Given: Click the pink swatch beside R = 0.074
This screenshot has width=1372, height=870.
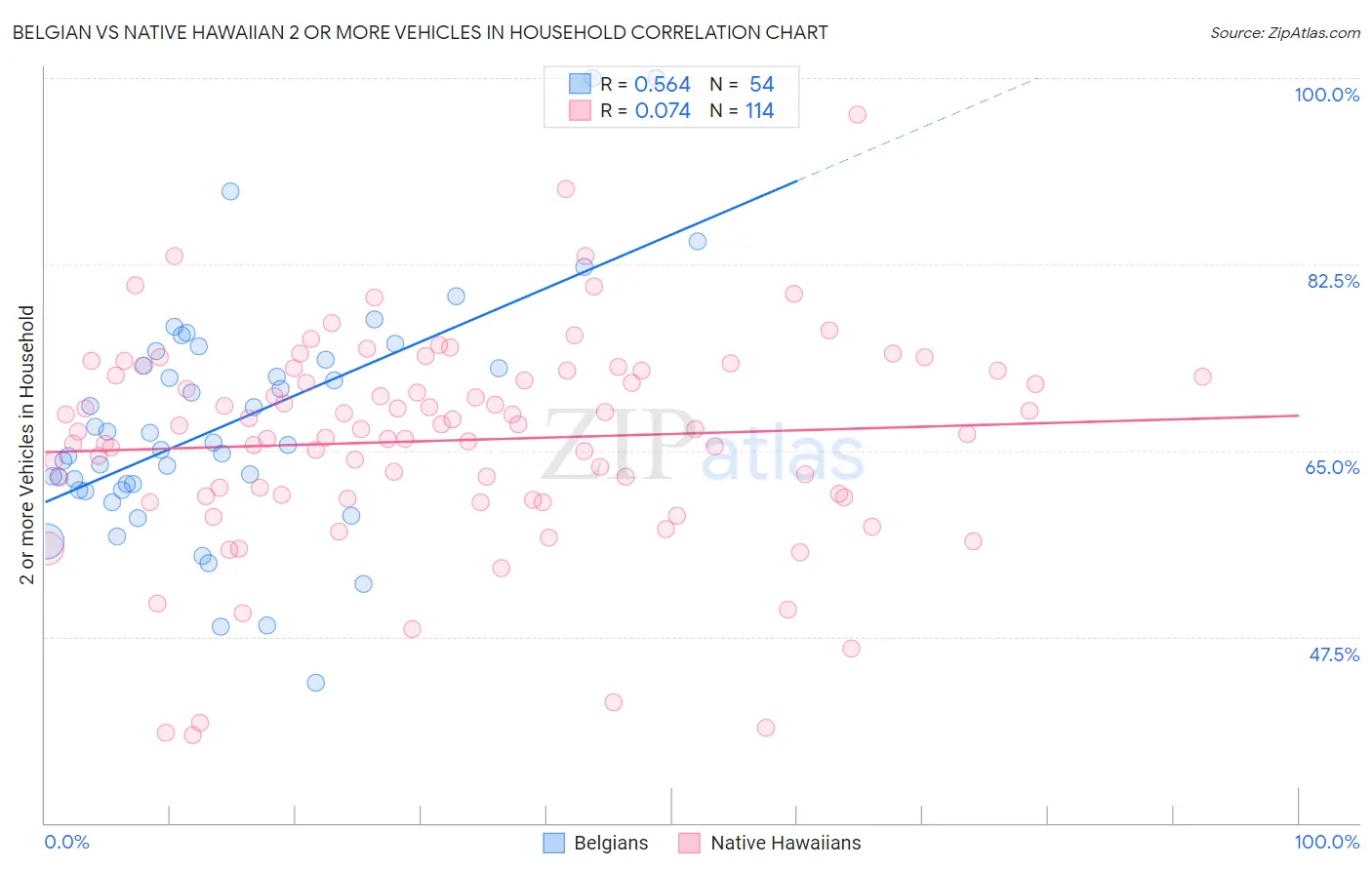Looking at the screenshot, I should pos(581,110).
